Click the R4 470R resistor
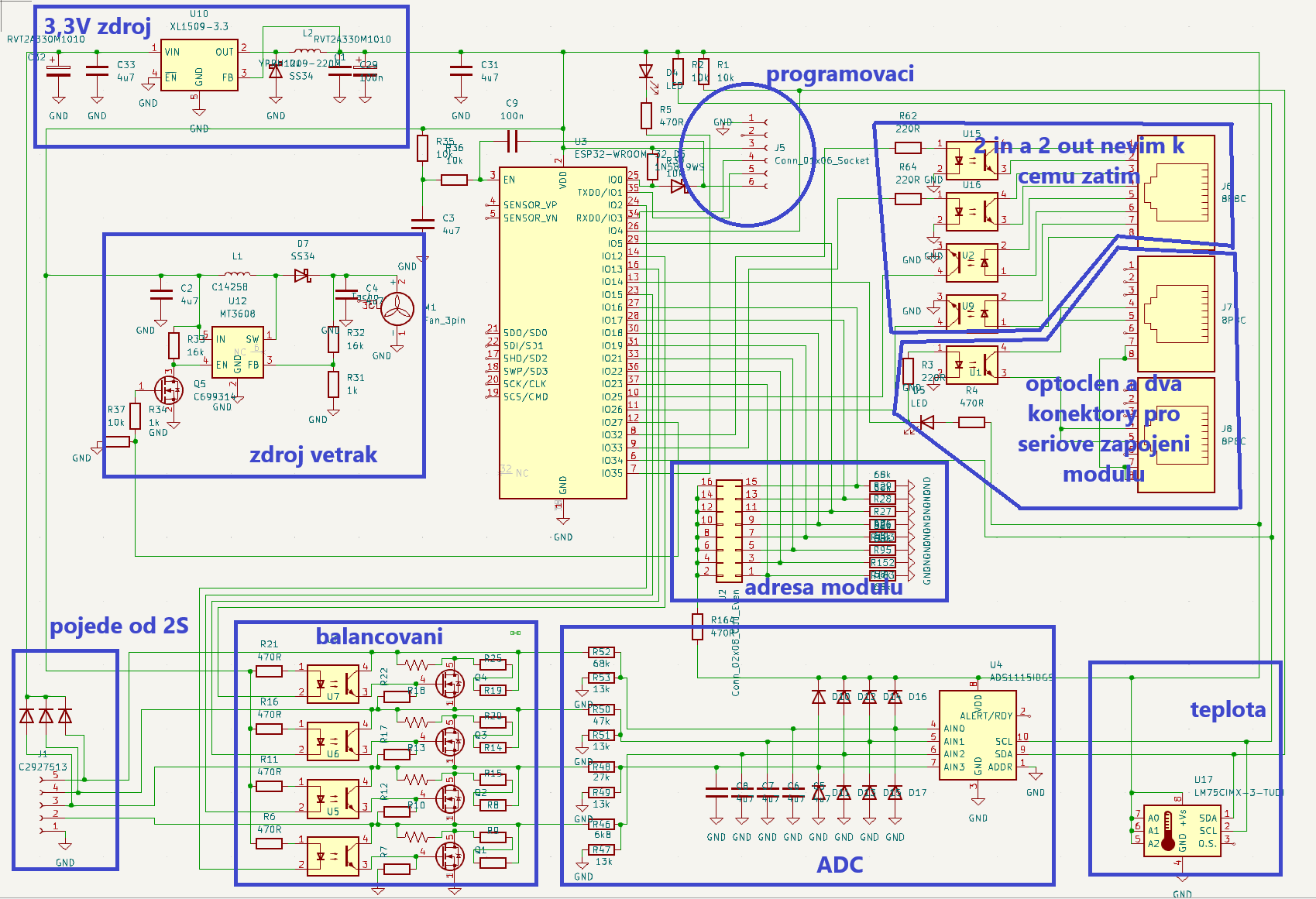 971,422
